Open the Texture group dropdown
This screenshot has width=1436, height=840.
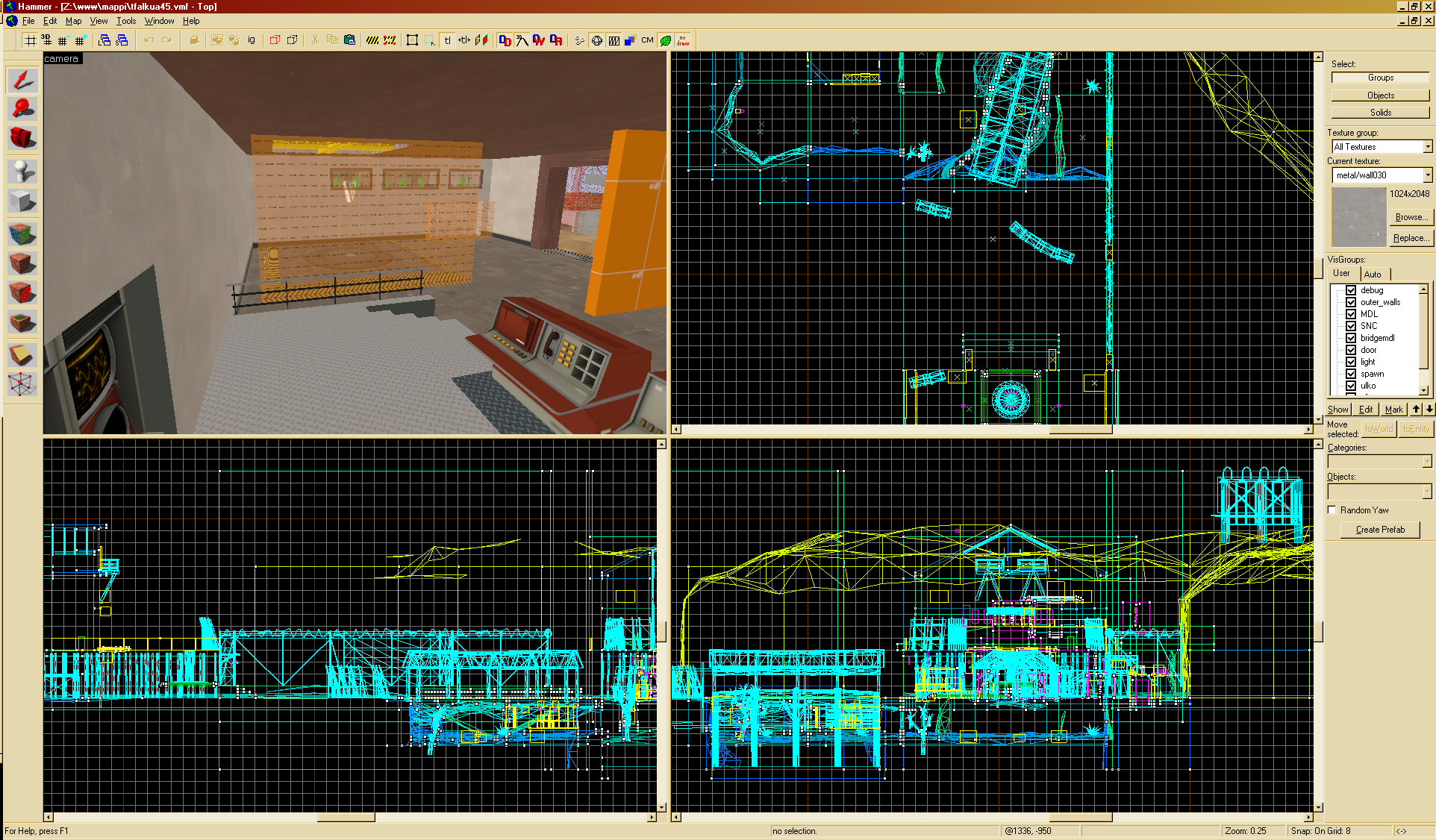(1427, 147)
